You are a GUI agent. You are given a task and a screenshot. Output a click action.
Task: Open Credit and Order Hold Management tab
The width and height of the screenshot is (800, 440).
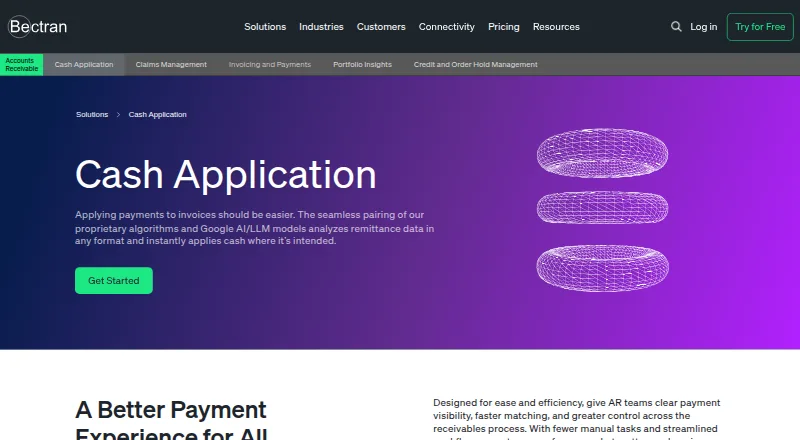click(x=476, y=64)
